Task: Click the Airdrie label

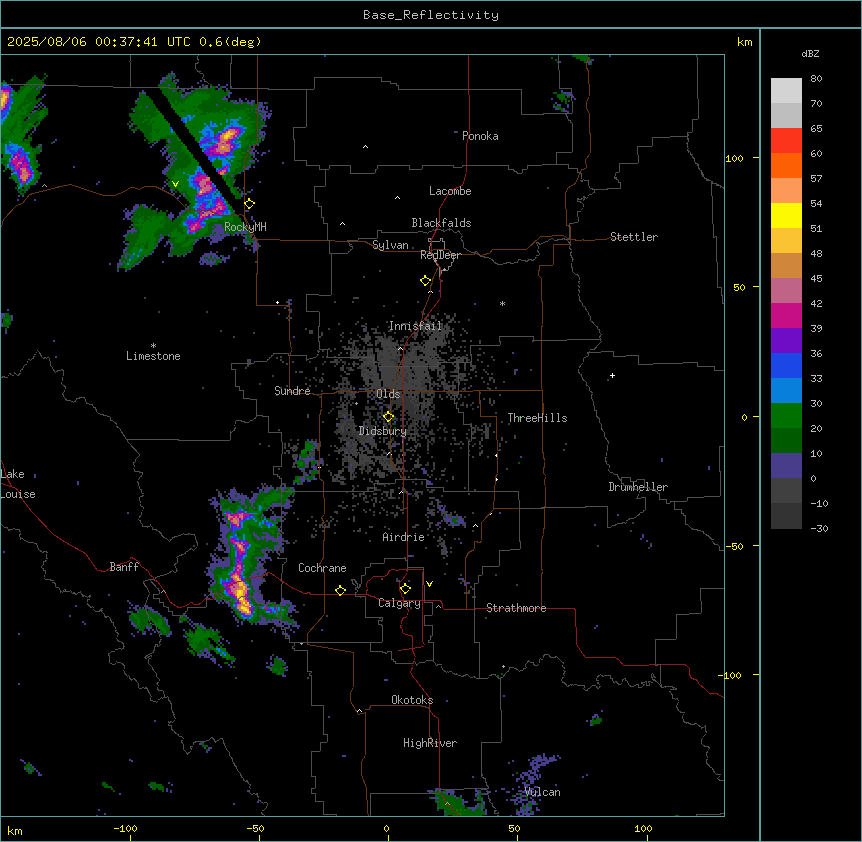Action: [404, 537]
